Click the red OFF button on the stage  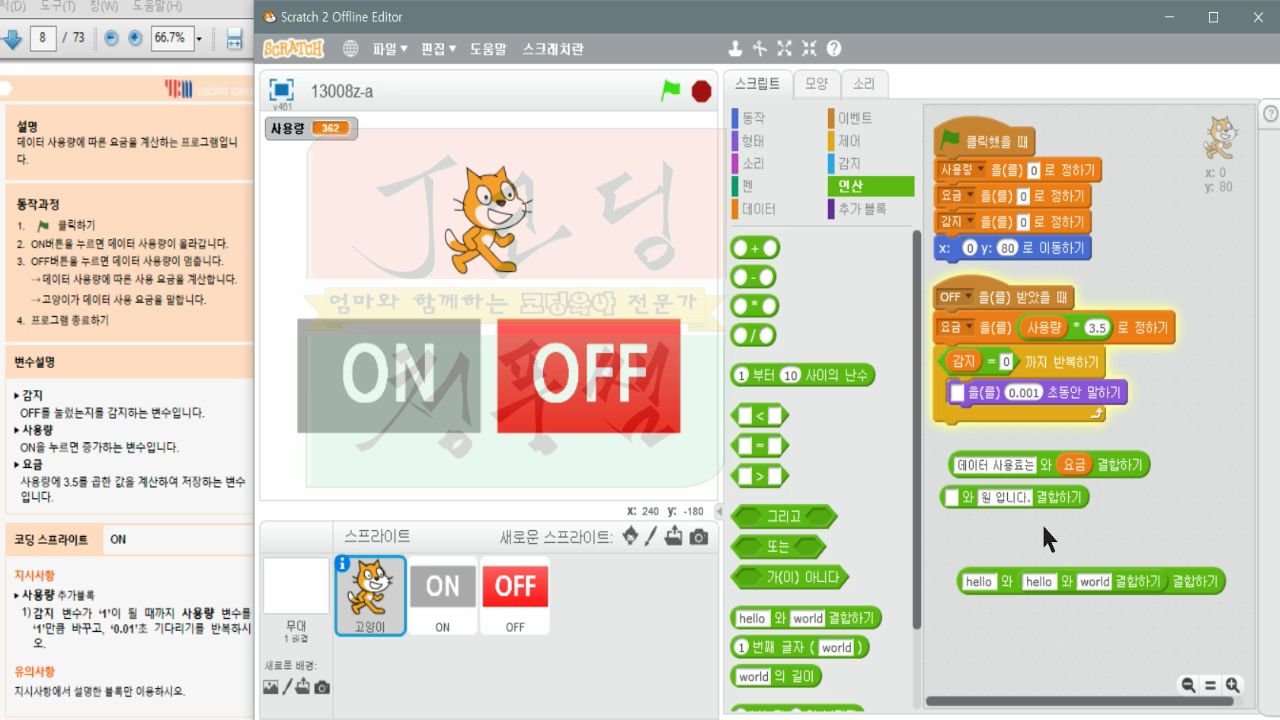click(589, 376)
